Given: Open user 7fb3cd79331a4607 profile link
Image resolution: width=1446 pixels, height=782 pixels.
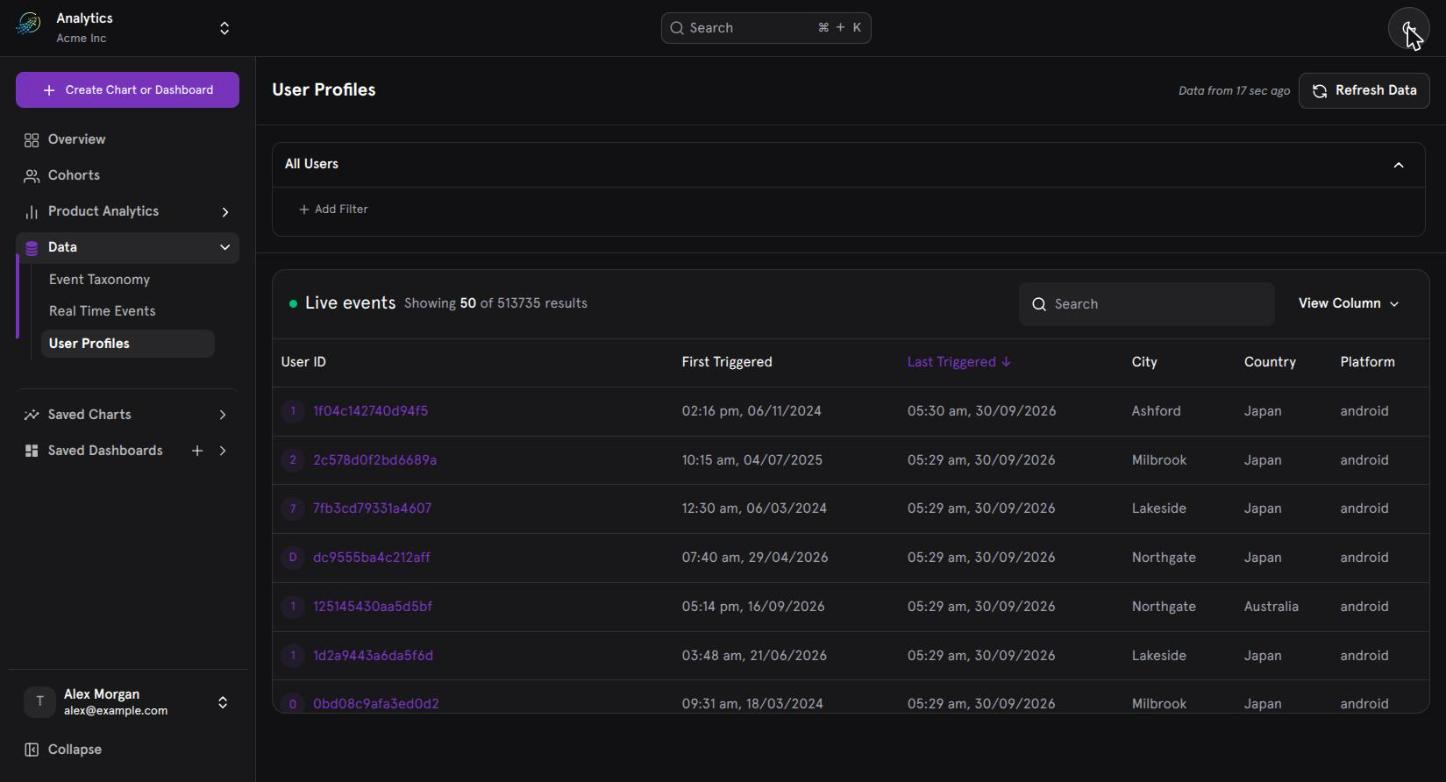Looking at the screenshot, I should coord(372,508).
